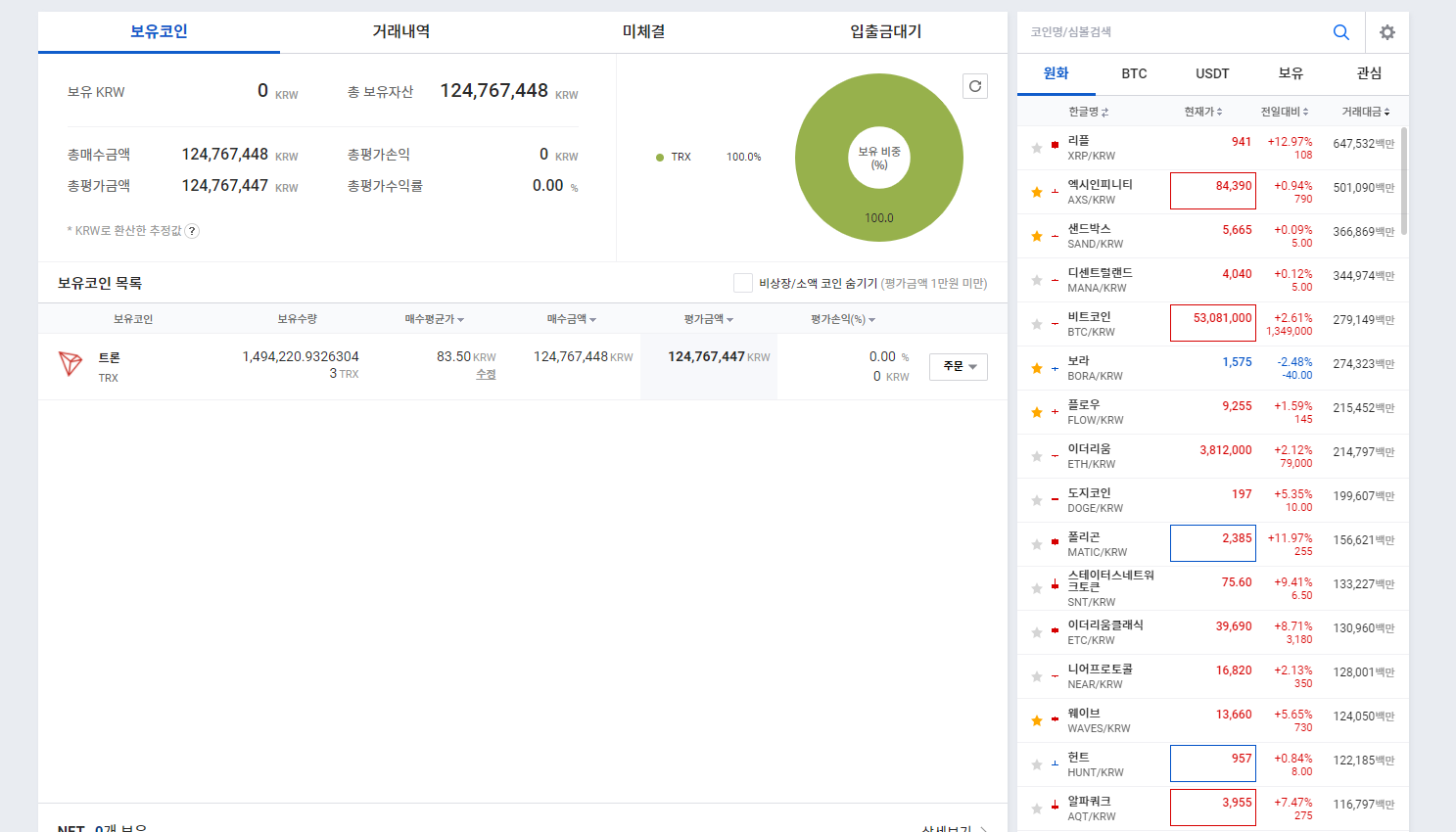This screenshot has height=832, width=1456.
Task: Toggle favorite star for ETC/KRW
Action: point(1037,632)
